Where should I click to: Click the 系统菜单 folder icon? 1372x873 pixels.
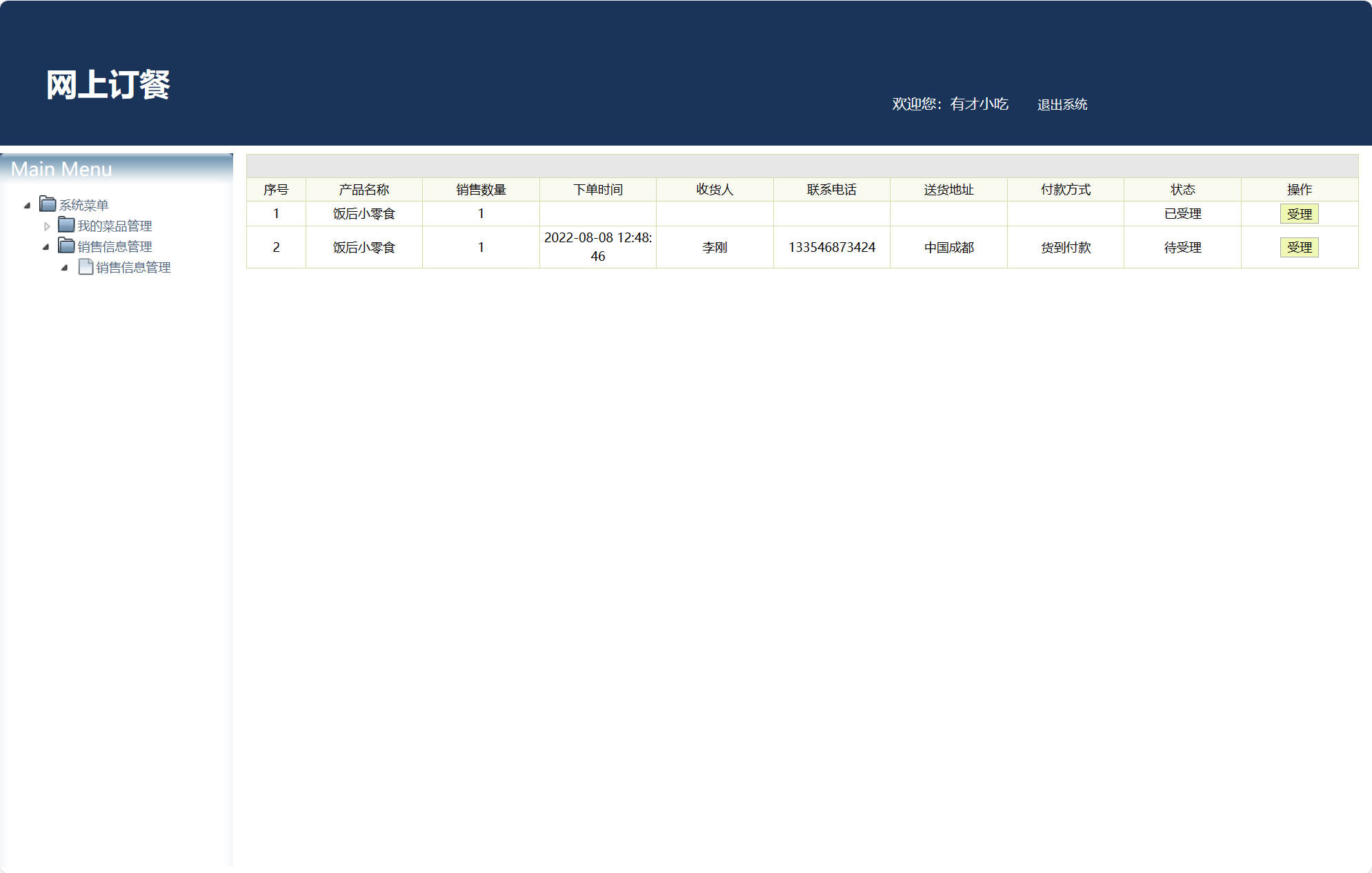[x=46, y=204]
